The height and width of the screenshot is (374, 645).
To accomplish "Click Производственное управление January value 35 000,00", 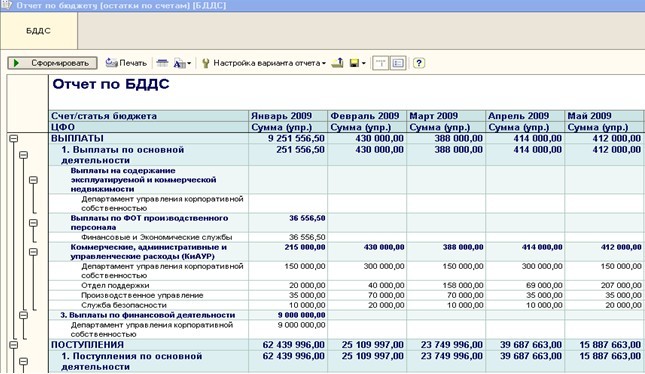I will [x=307, y=295].
